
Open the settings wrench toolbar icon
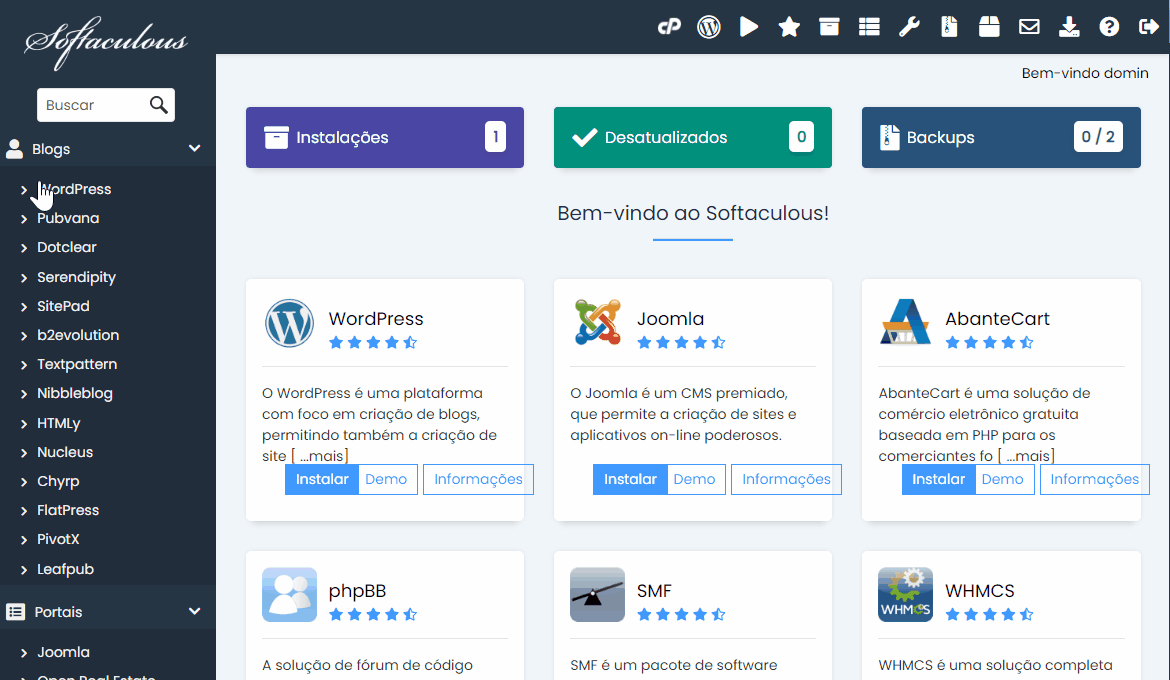coord(909,28)
